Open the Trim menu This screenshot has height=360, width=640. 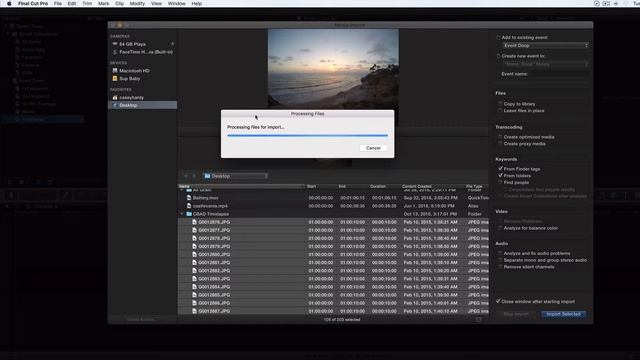click(87, 3)
